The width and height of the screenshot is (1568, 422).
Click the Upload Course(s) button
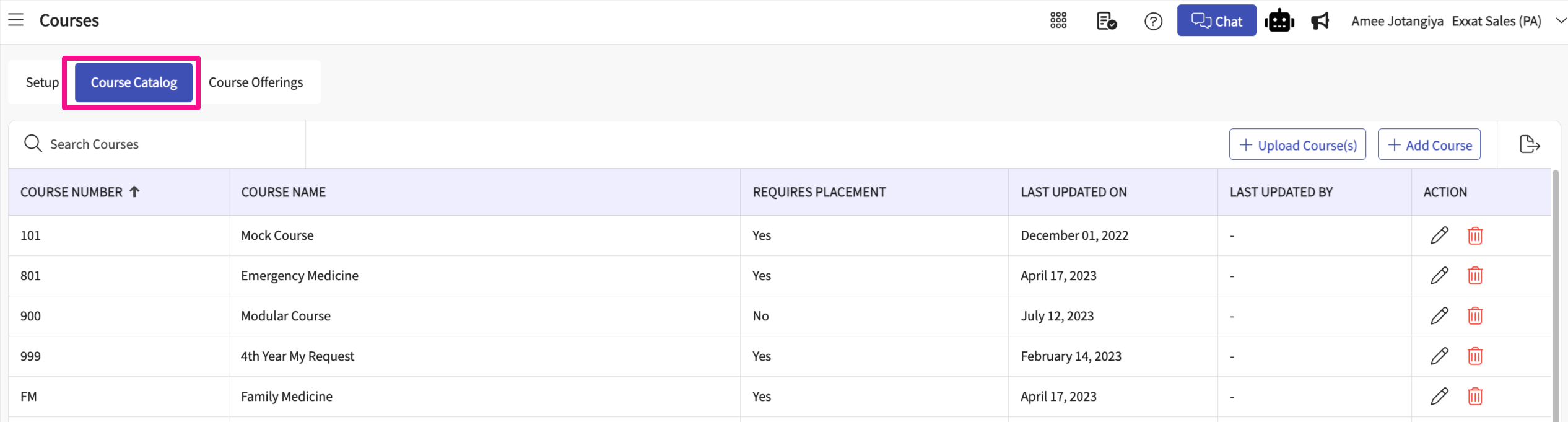1297,145
